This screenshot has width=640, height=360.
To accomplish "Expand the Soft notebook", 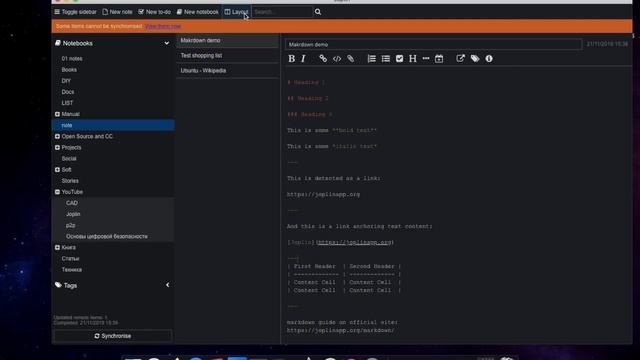I will (57, 170).
